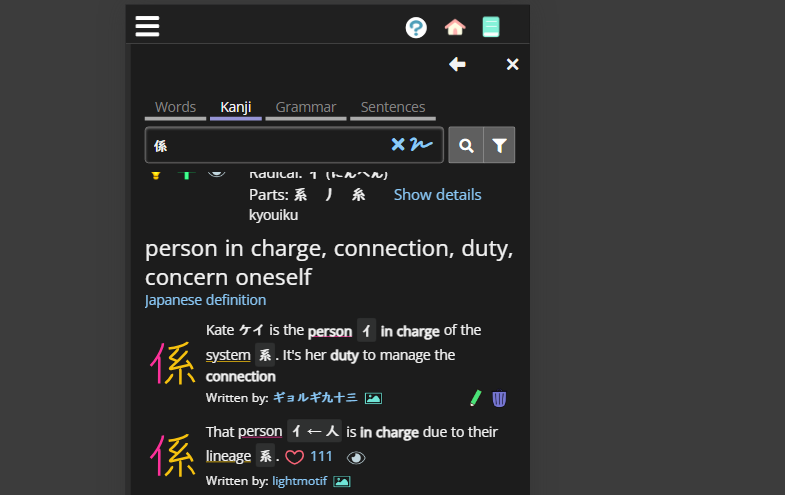785x495 pixels.
Task: Delete mnemonic with trash icon
Action: tap(499, 398)
